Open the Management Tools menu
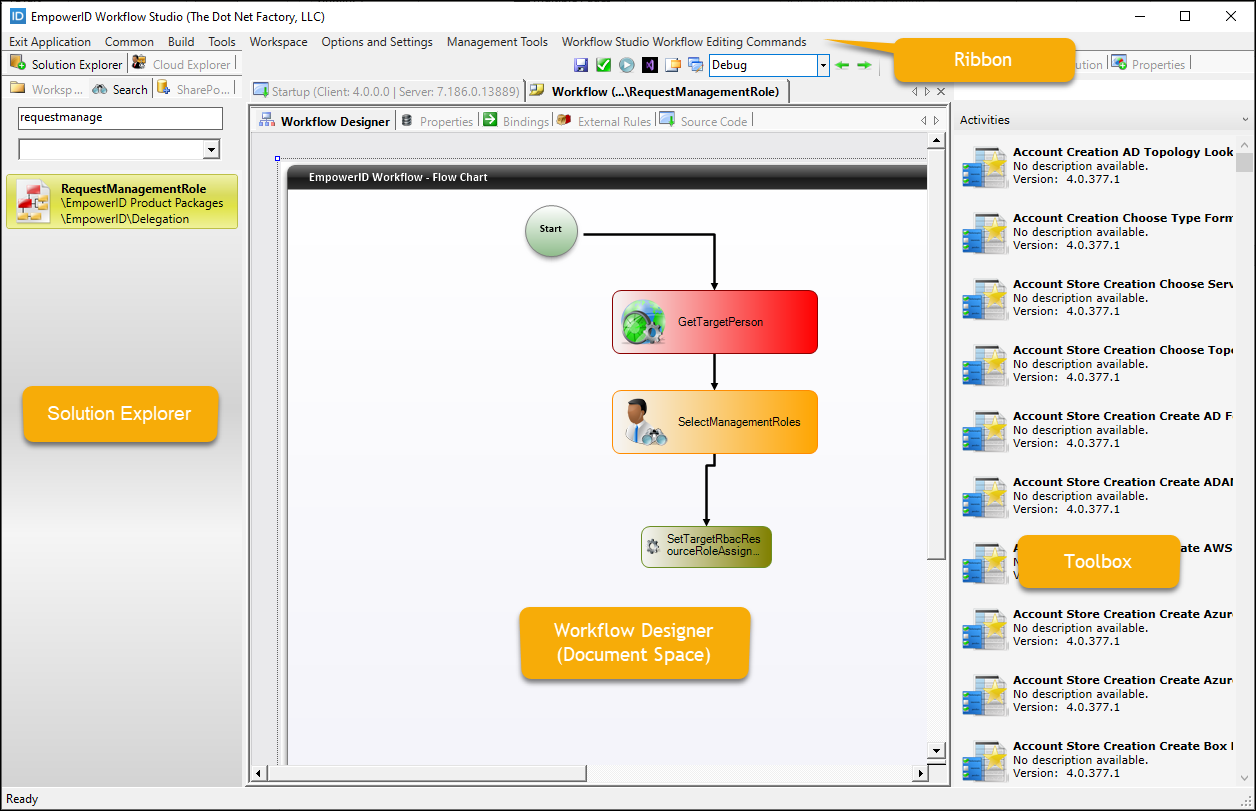This screenshot has height=811, width=1256. tap(497, 42)
